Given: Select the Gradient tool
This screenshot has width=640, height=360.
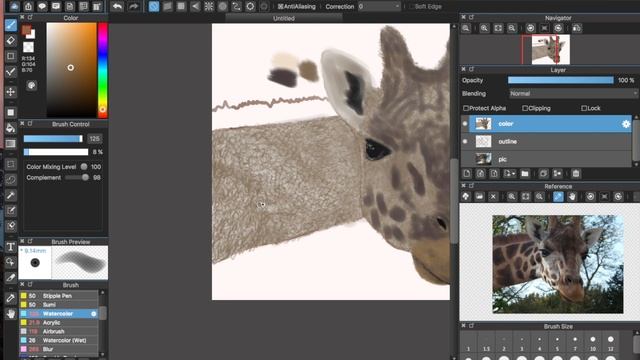Looking at the screenshot, I should pyautogui.click(x=11, y=144).
